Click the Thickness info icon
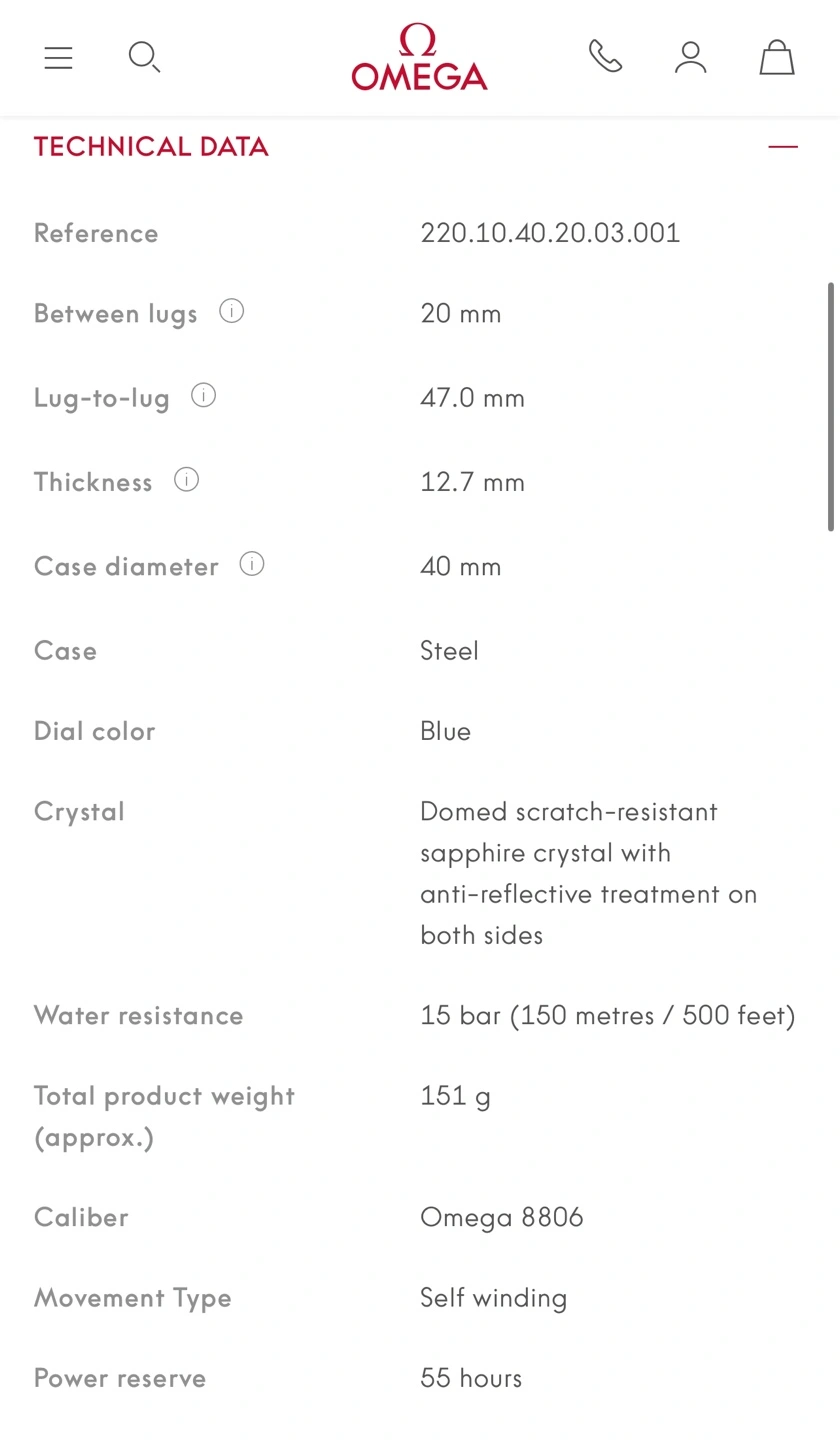840x1440 pixels. (x=187, y=480)
